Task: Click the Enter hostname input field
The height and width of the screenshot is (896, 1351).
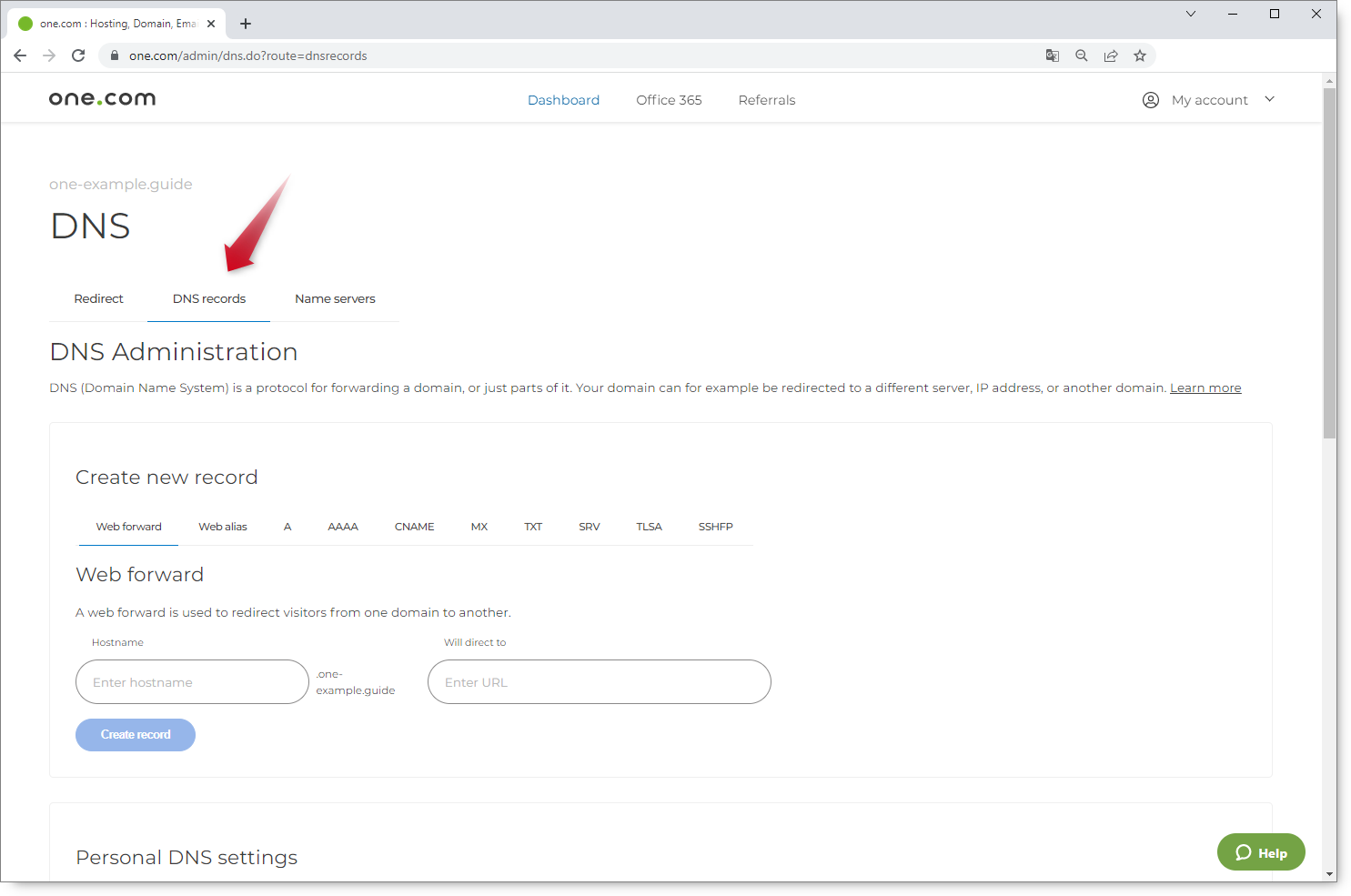Action: pos(192,681)
